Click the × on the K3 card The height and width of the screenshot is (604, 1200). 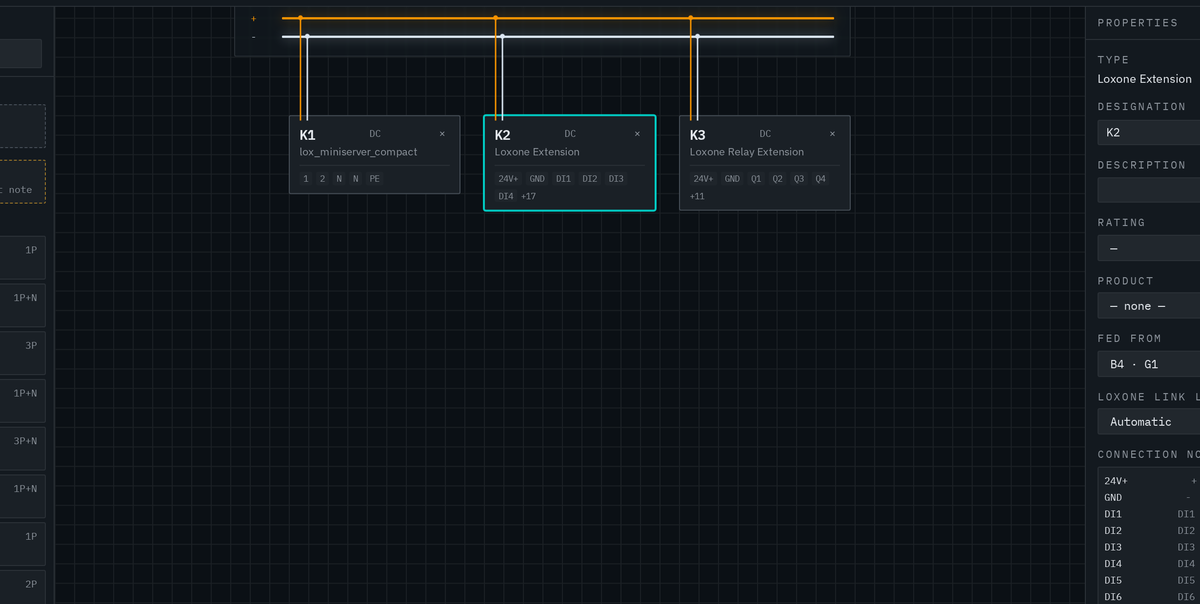832,134
